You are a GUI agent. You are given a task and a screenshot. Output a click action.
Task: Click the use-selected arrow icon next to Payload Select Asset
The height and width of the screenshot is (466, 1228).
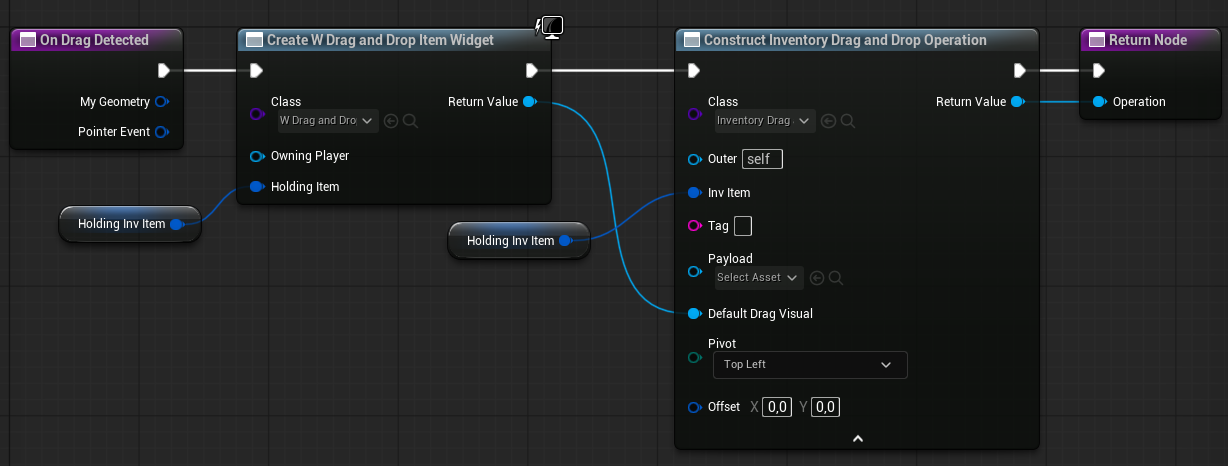click(817, 278)
